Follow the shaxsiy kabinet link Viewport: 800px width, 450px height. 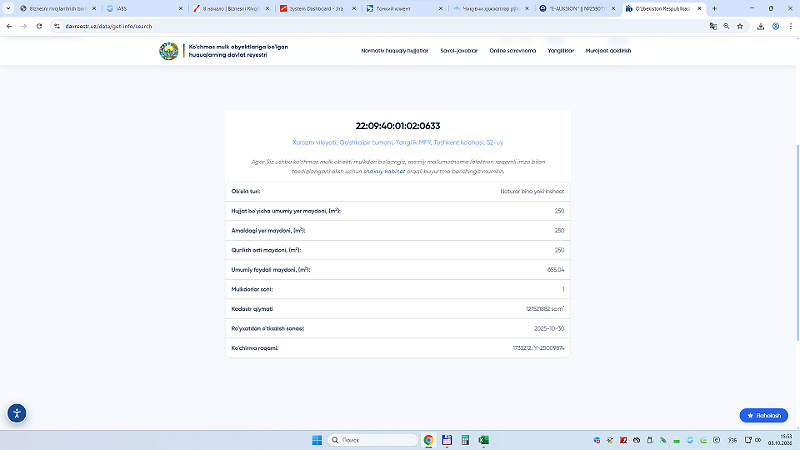point(384,171)
